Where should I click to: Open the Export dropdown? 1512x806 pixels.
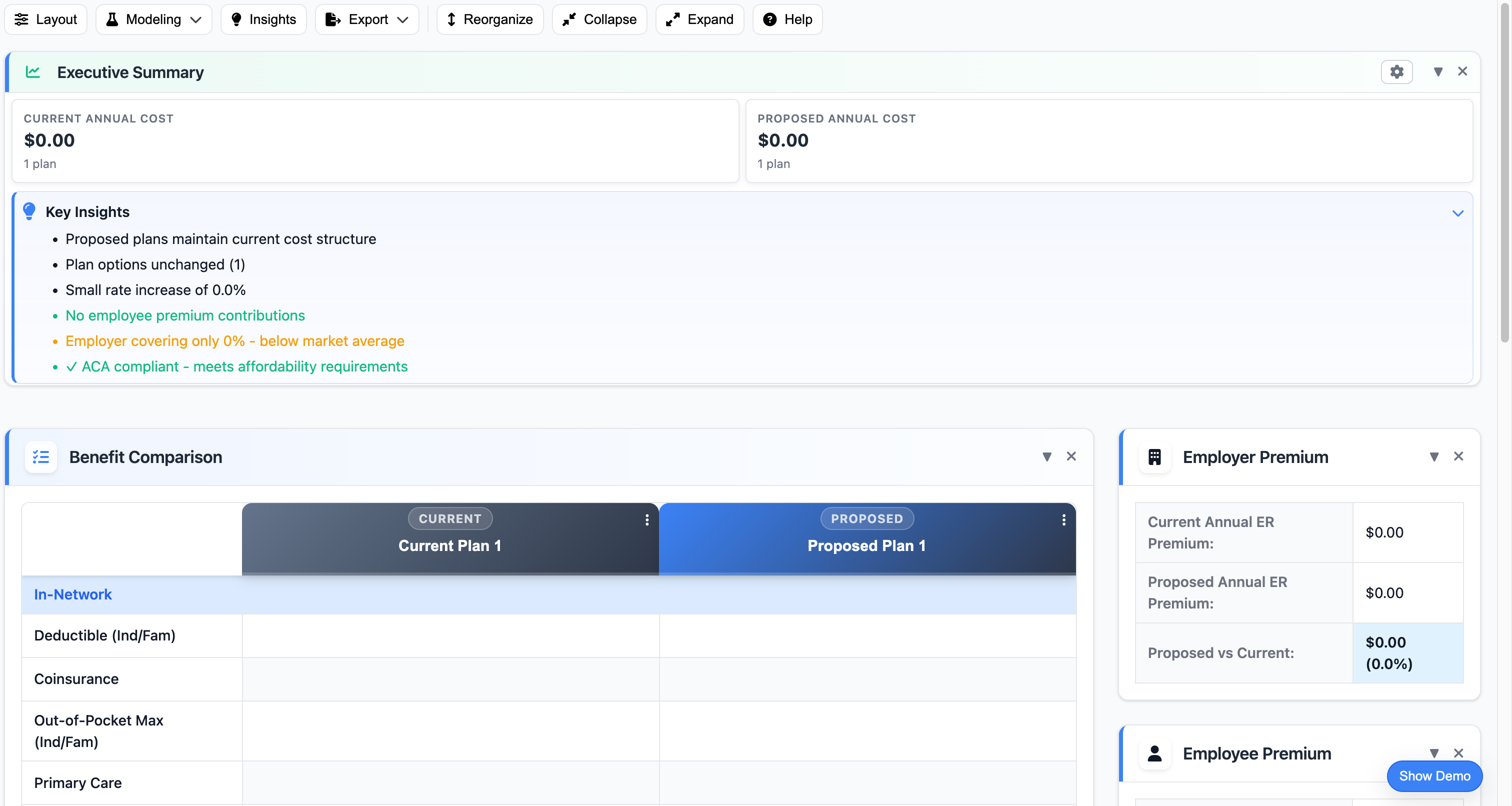coord(366,19)
